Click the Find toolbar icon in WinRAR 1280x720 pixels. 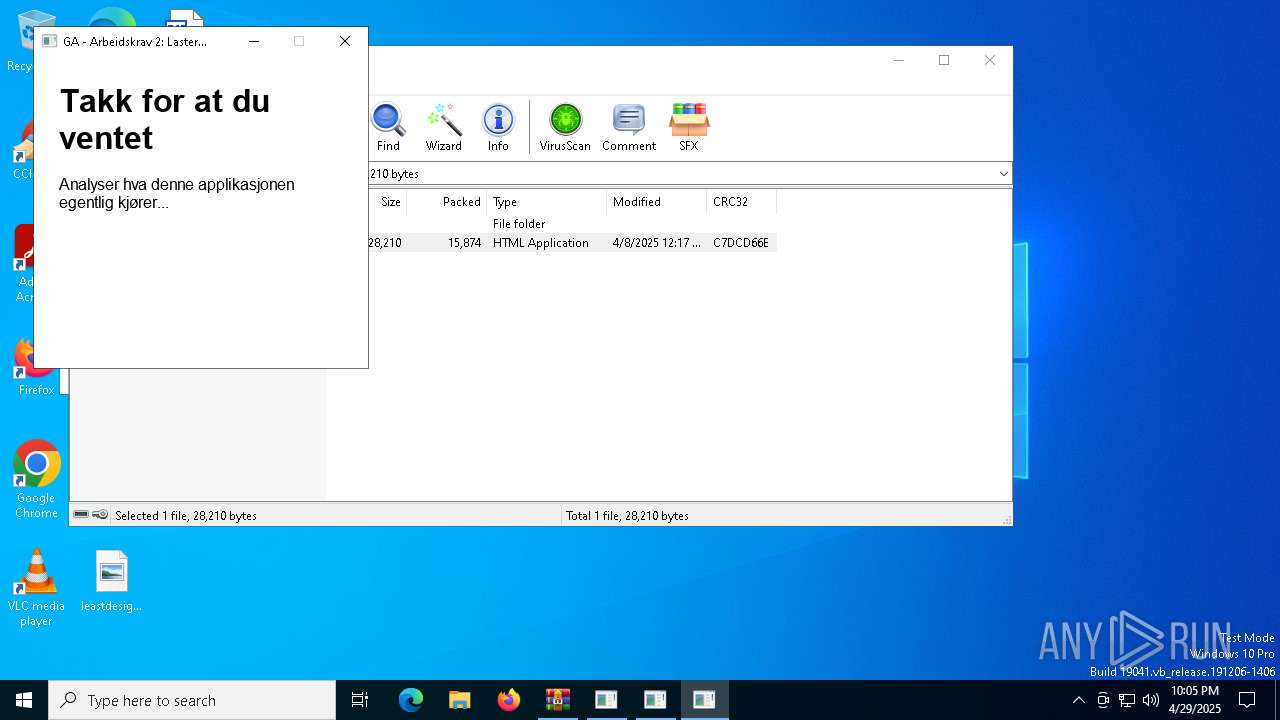pos(388,127)
